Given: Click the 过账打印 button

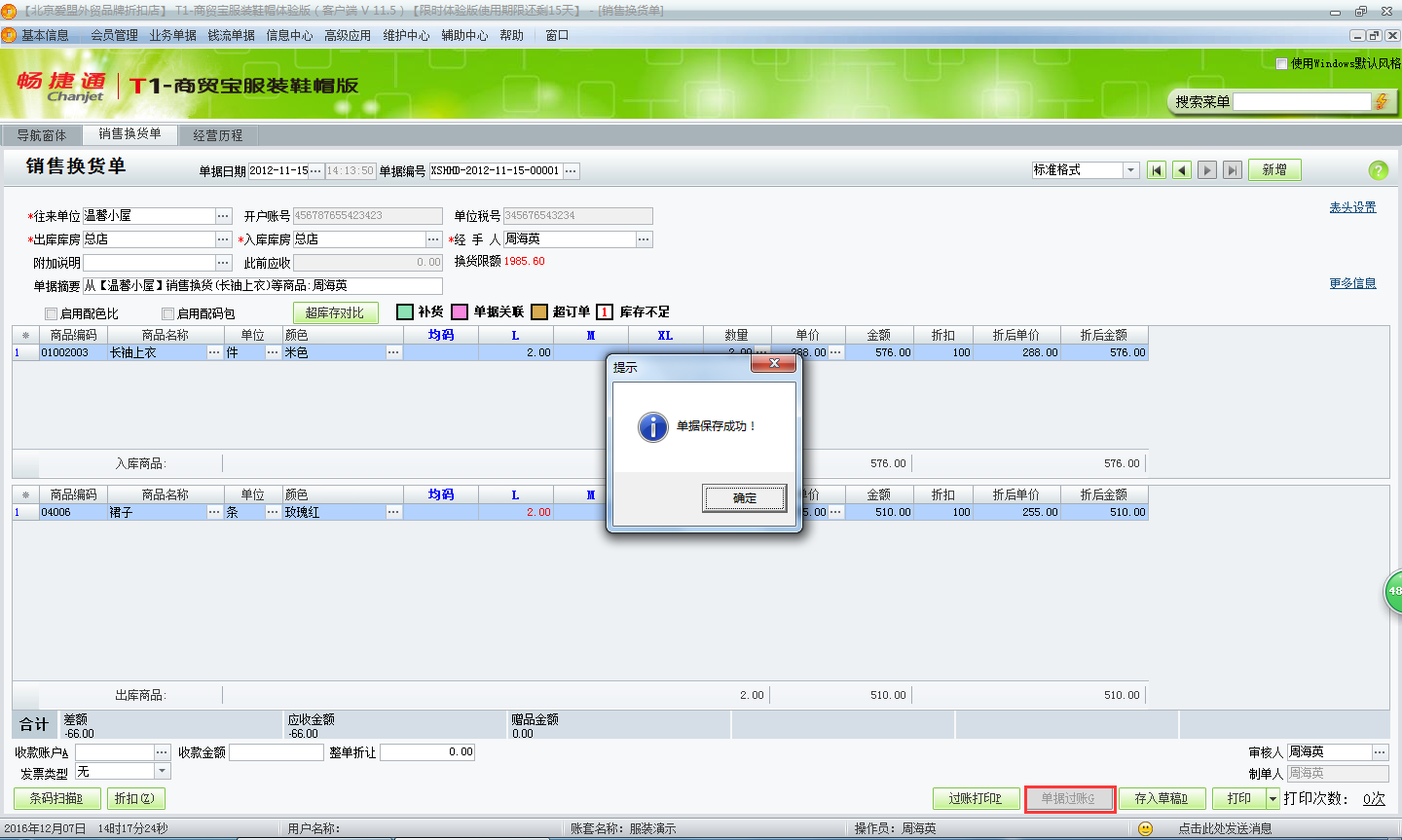Looking at the screenshot, I should [976, 798].
